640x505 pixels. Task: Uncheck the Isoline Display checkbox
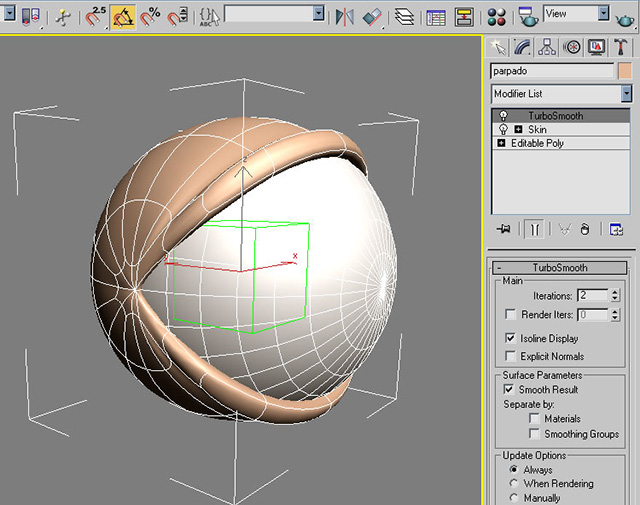click(510, 338)
